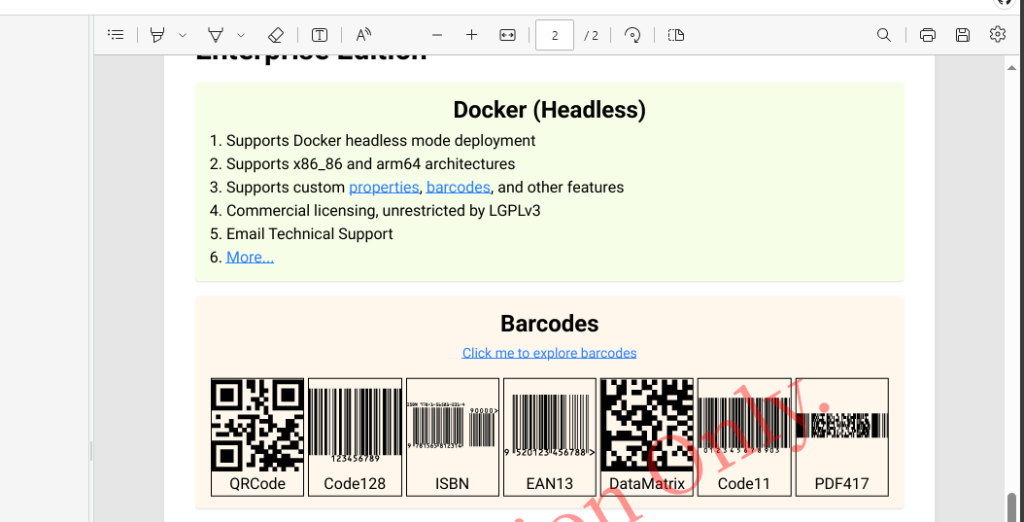
Task: Follow the "More..." link
Action: [x=250, y=257]
